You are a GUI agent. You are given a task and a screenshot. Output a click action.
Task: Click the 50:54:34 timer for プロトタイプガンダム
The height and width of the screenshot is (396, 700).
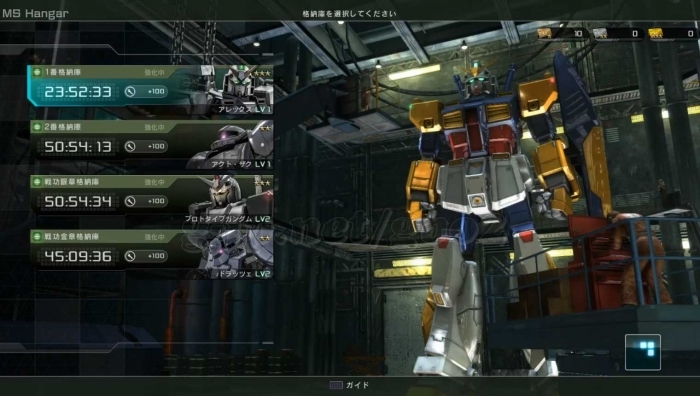click(x=78, y=201)
